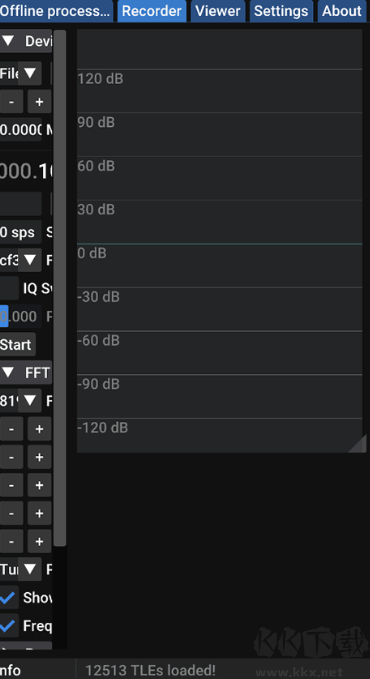Open the cf32 format dropdown arrow
This screenshot has height=679, width=370.
[x=30, y=260]
